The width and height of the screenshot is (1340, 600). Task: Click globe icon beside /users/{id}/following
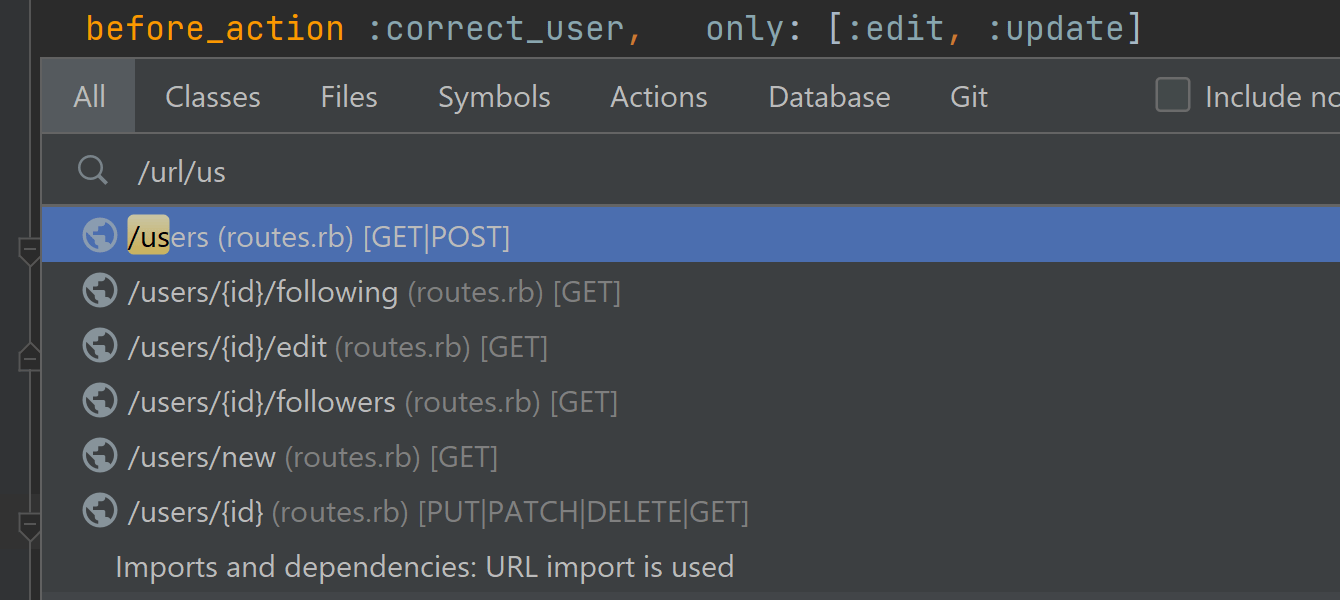pyautogui.click(x=100, y=291)
